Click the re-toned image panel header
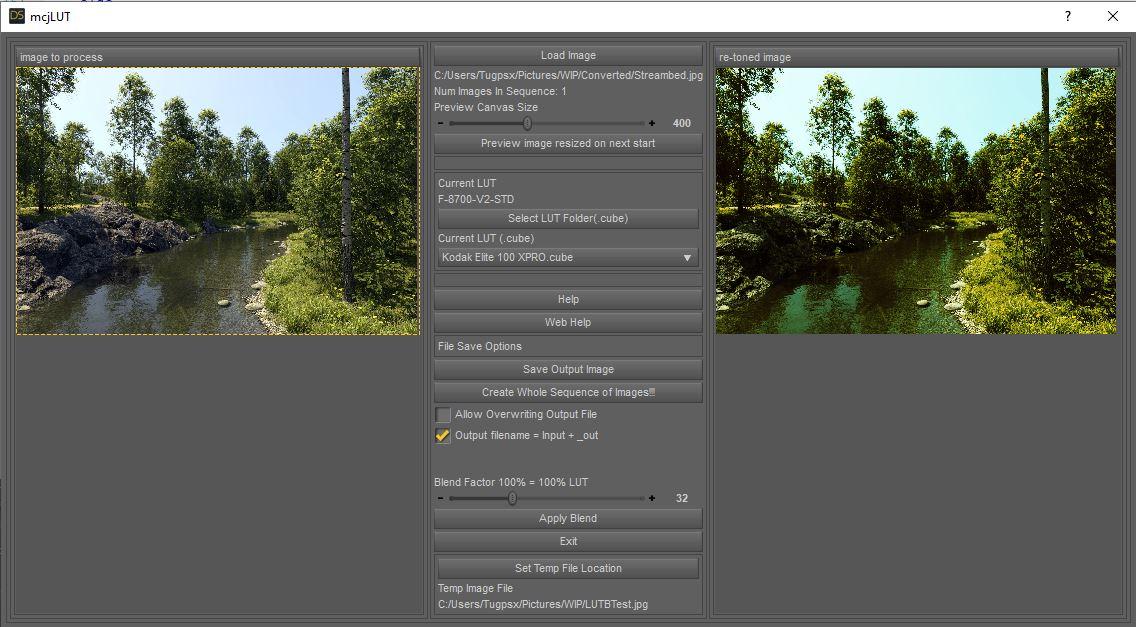 tap(917, 57)
